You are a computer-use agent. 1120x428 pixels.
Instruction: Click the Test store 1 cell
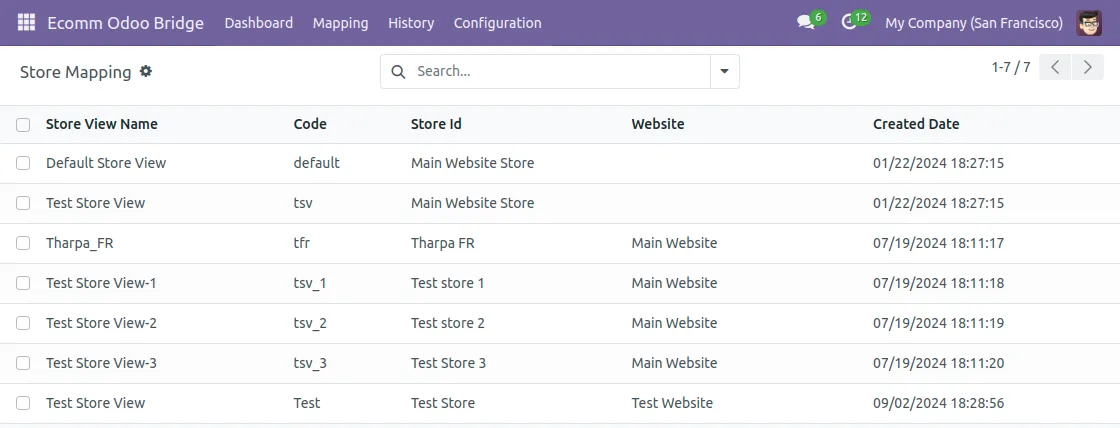447,283
